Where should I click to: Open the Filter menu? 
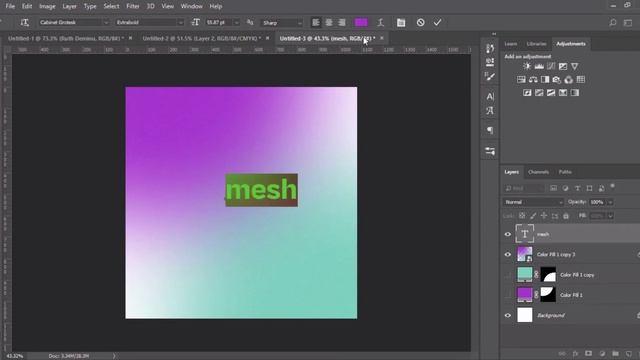tap(133, 6)
